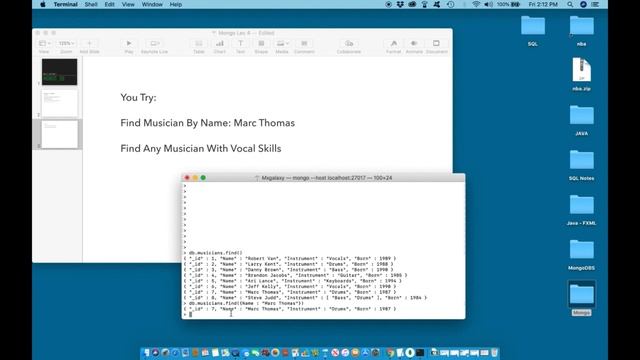
Task: Open the Edit menu
Action: pyautogui.click(x=109, y=4)
